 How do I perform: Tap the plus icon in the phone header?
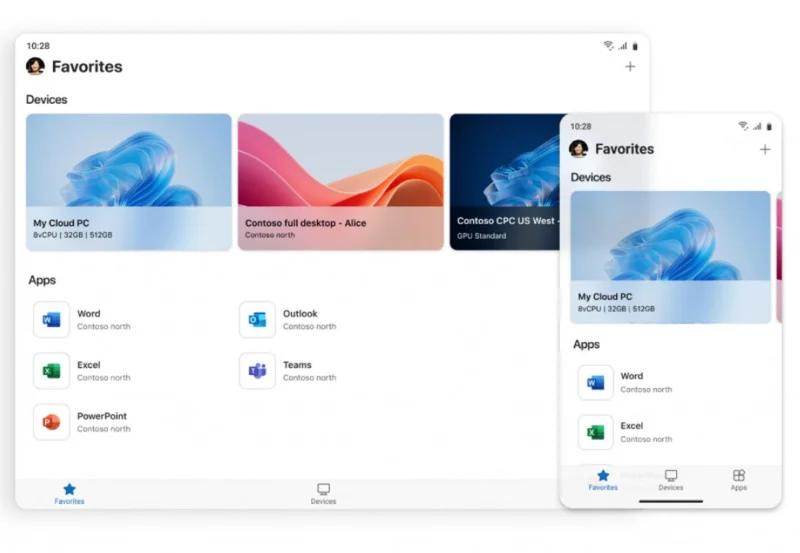(765, 149)
